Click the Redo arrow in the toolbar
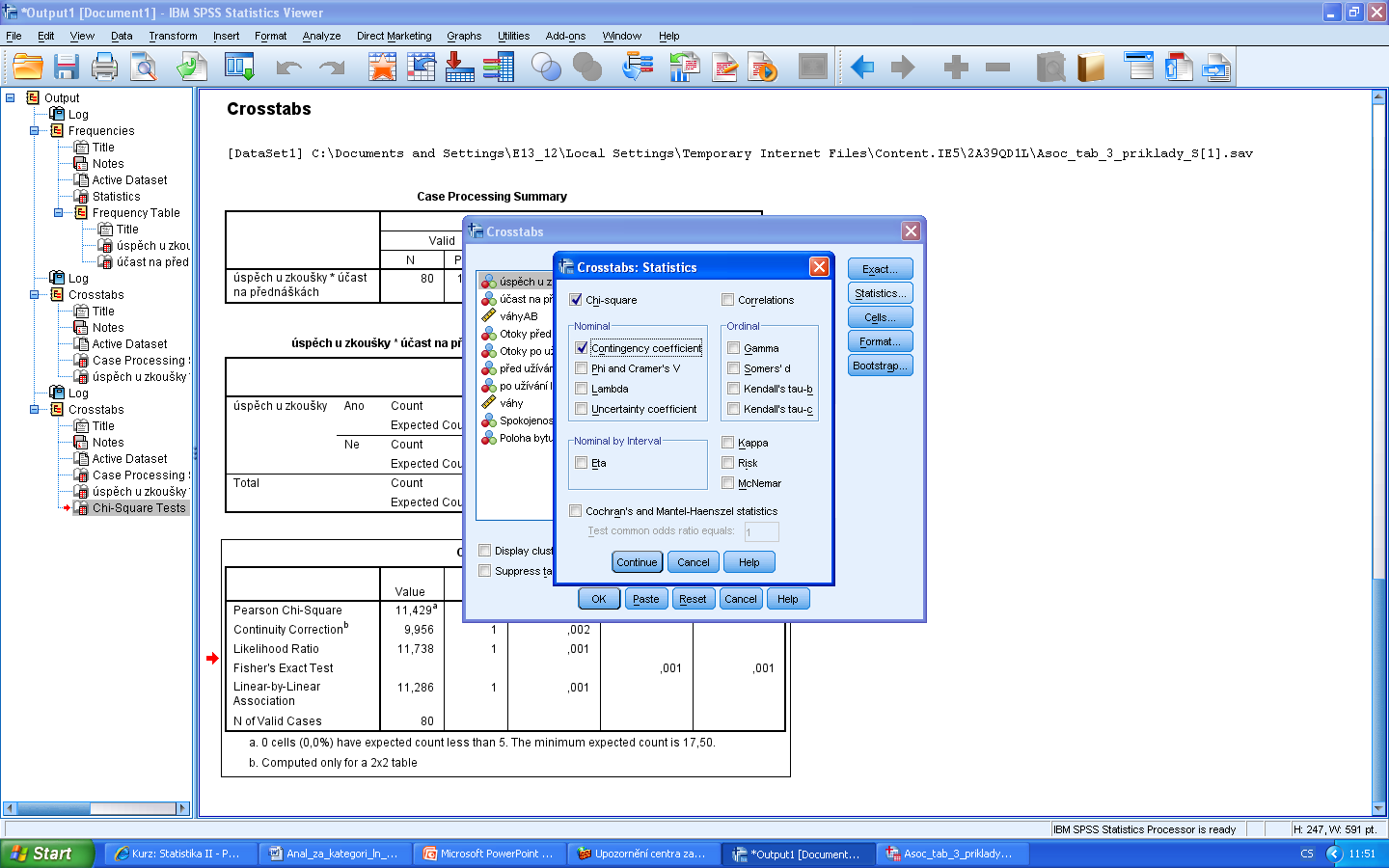The width and height of the screenshot is (1389, 868). pos(332,67)
